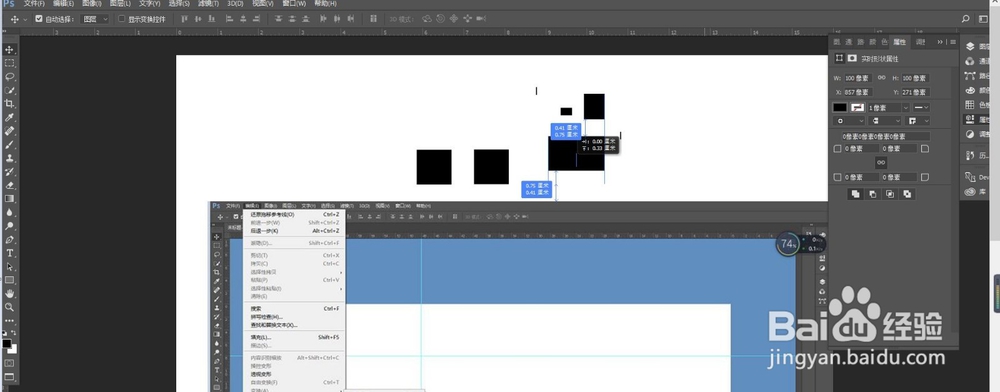Open the 窗口(W) menu
This screenshot has height=392, width=1000.
point(294,3)
